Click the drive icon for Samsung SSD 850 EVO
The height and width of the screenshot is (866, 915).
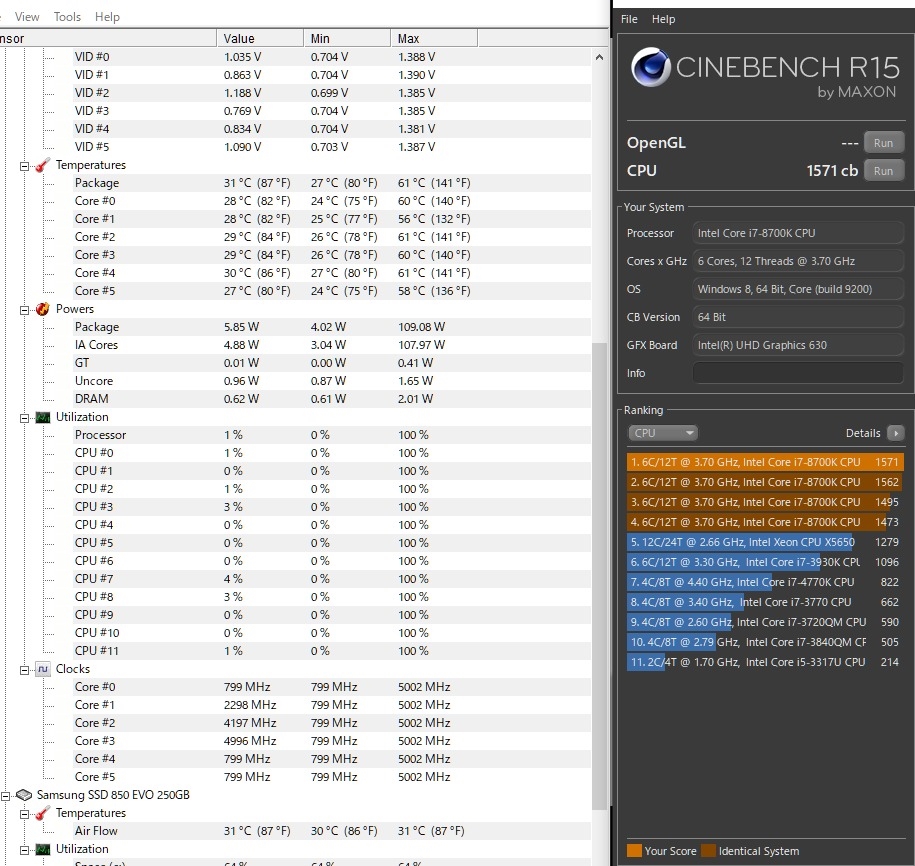coord(24,795)
